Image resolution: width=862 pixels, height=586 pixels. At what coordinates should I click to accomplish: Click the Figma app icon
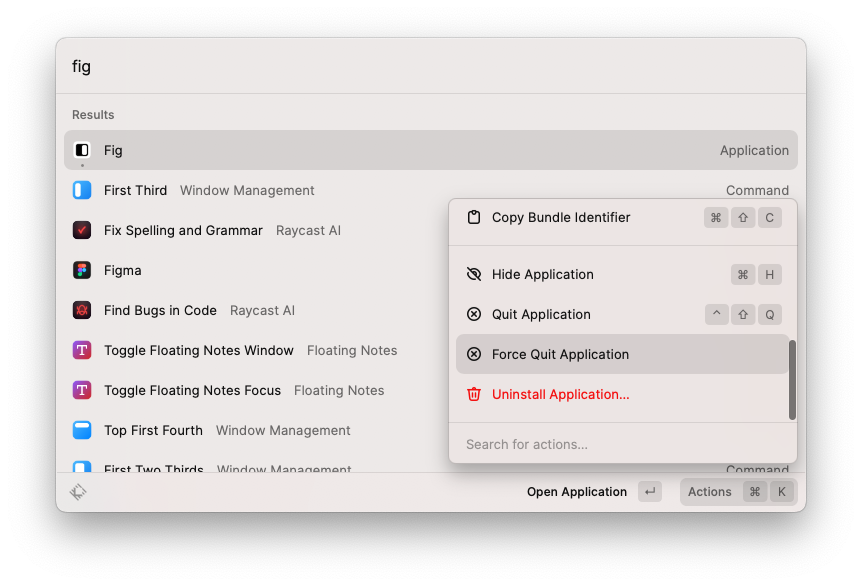82,270
